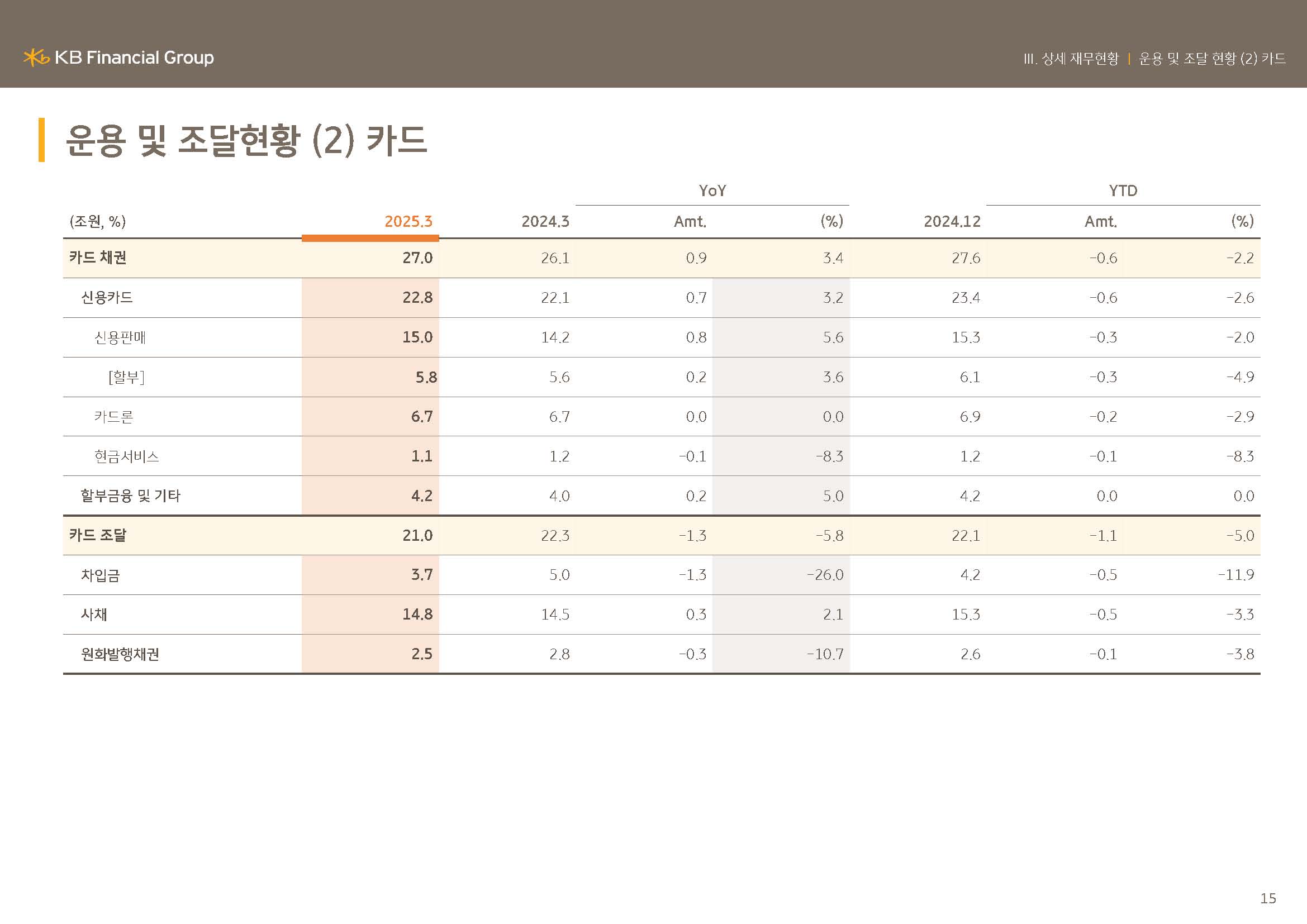
Task: Click the 14.8 value in 사채 row
Action: coord(417,615)
